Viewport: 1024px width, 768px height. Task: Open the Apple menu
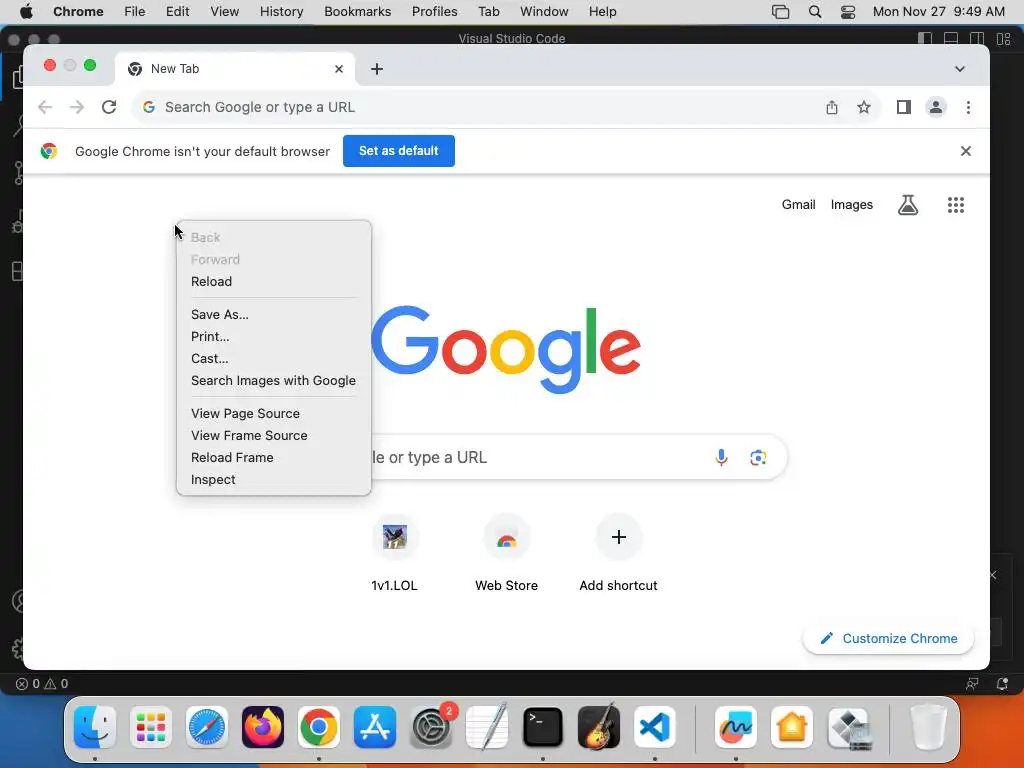tap(26, 12)
